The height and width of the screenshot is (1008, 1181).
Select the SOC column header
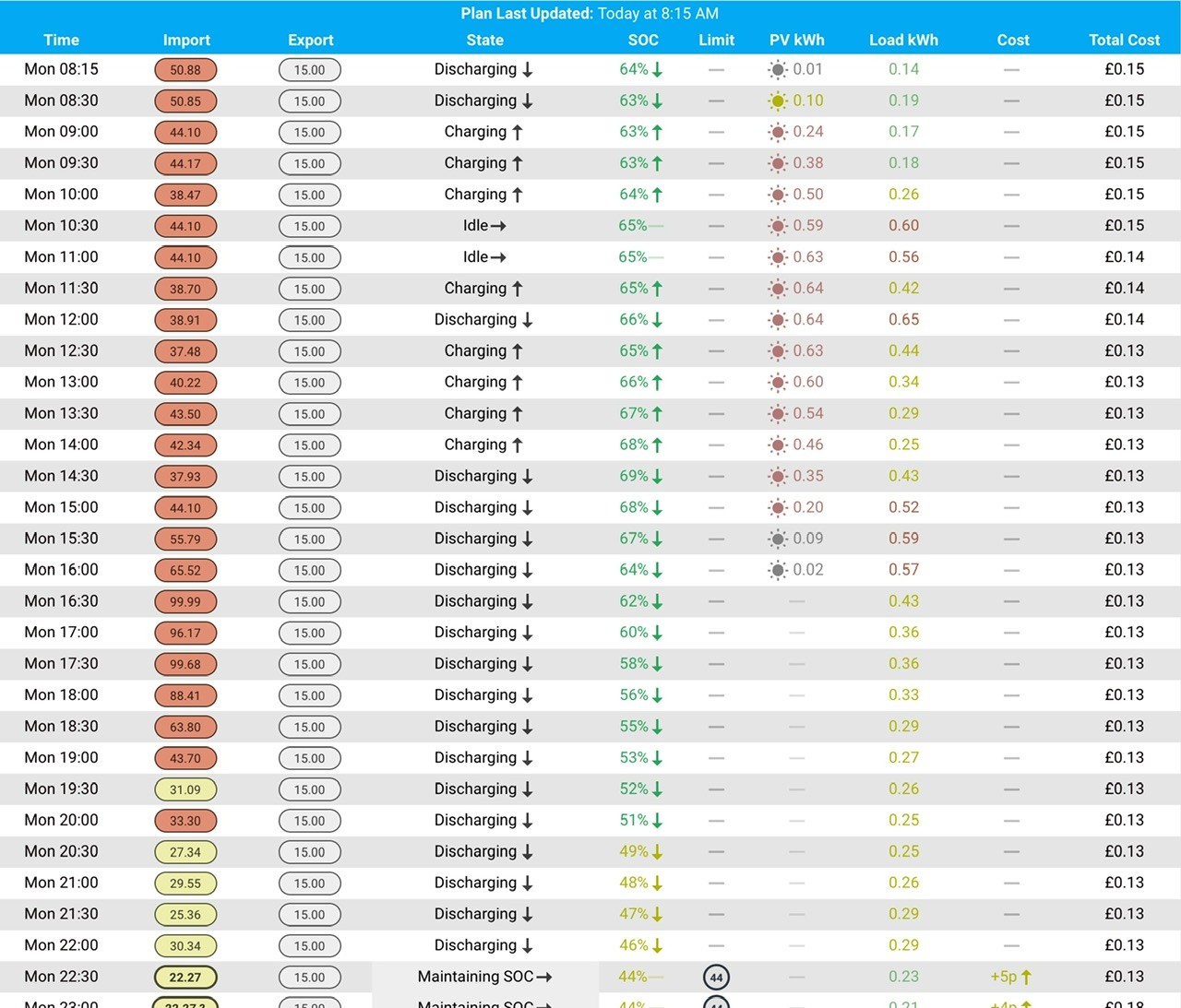click(643, 40)
